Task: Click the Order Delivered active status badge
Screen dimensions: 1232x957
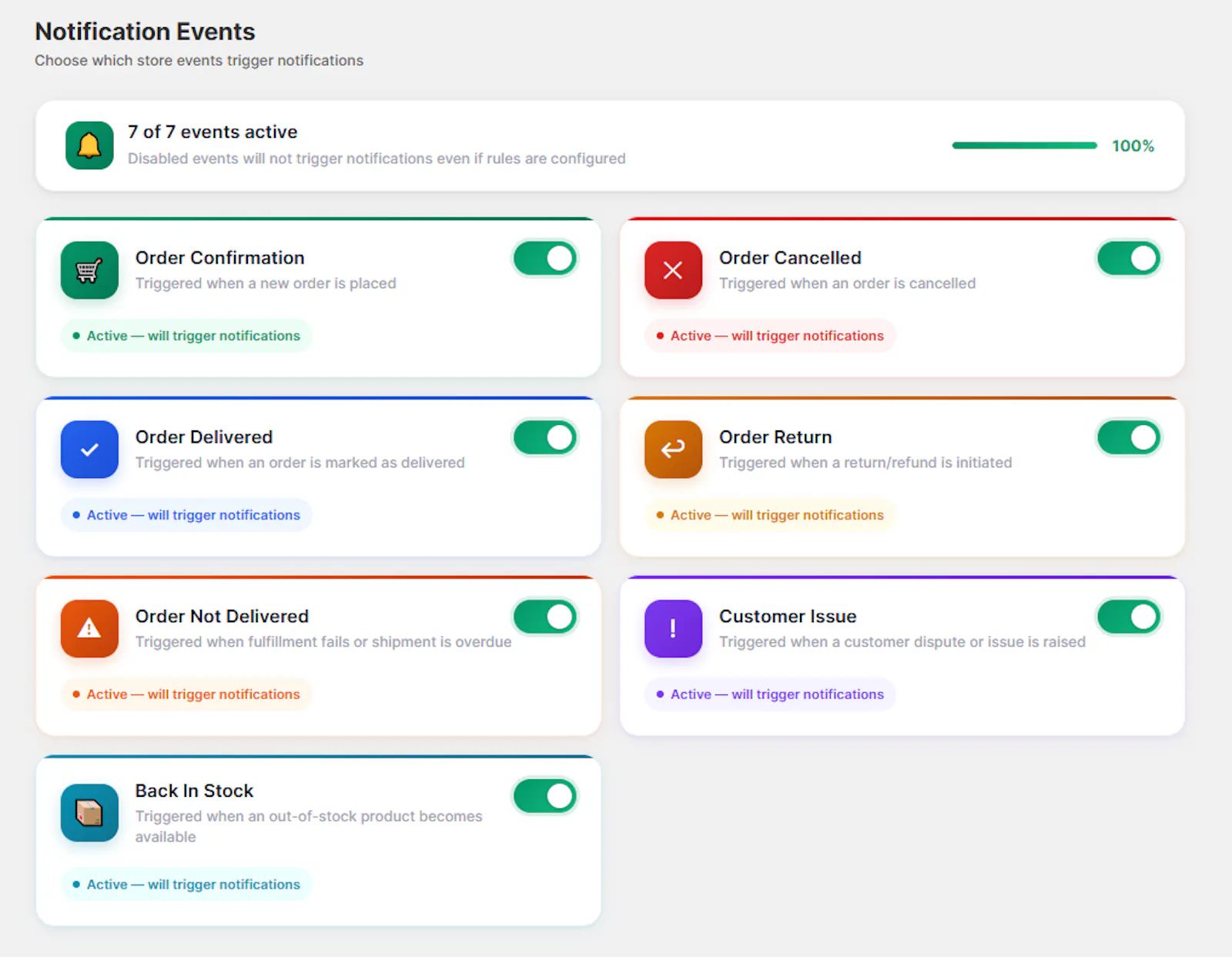Action: [186, 515]
